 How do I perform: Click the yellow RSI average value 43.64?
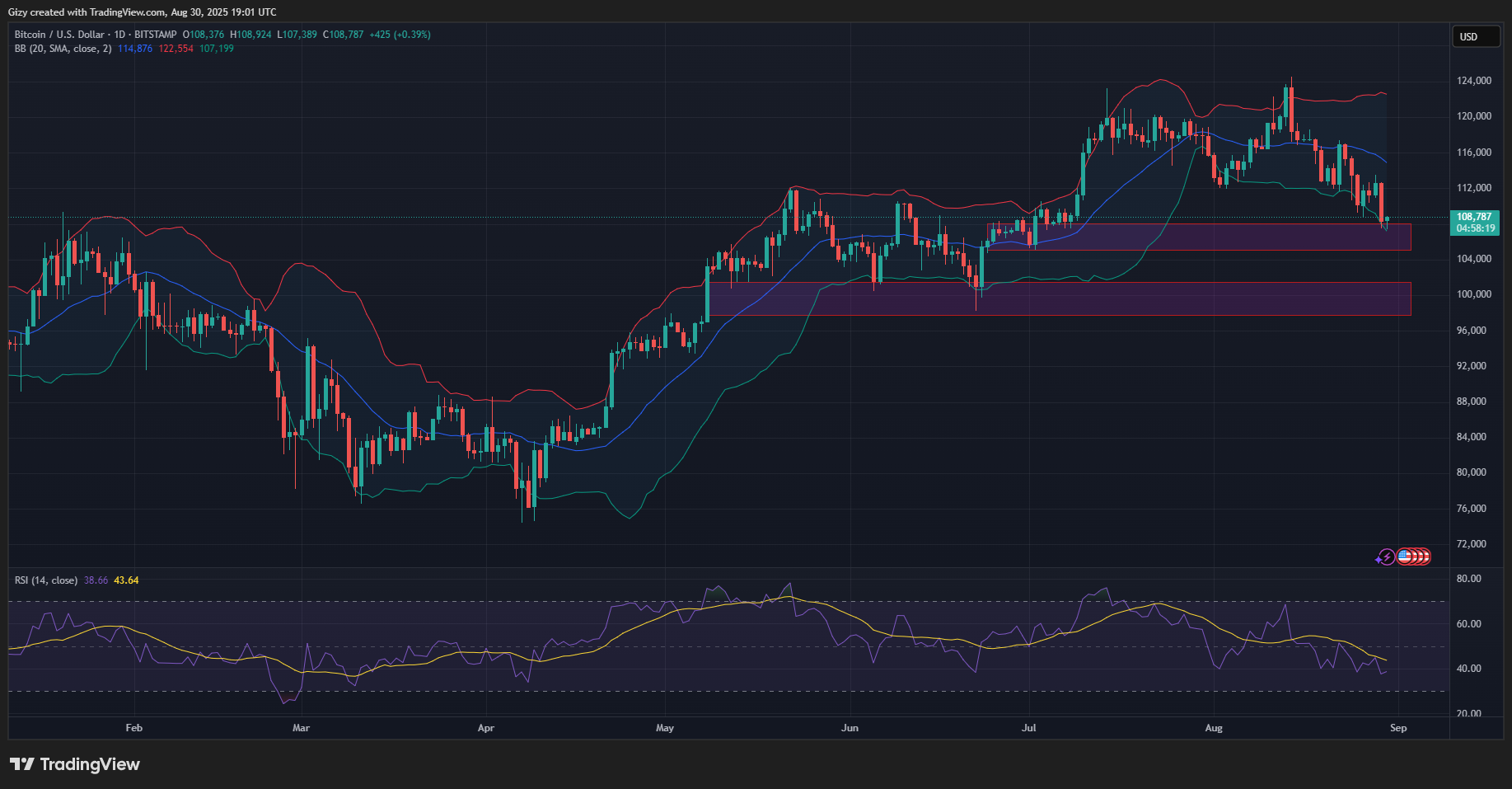126,580
